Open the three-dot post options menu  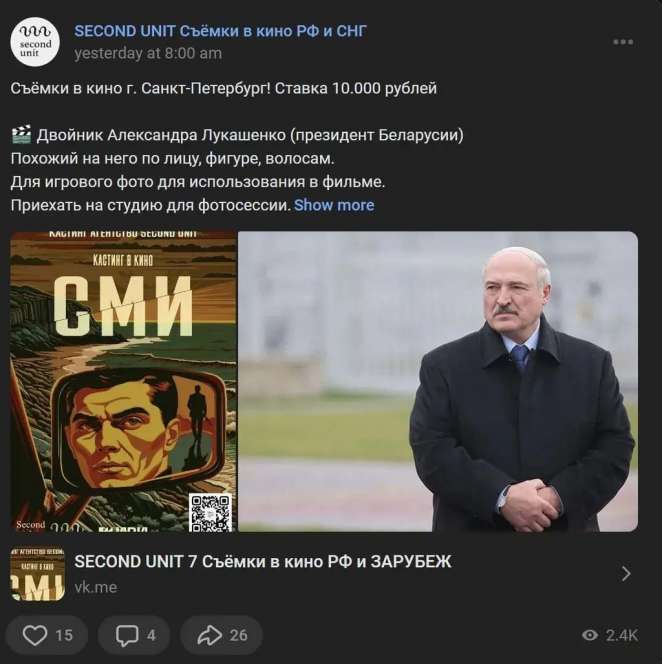623,42
